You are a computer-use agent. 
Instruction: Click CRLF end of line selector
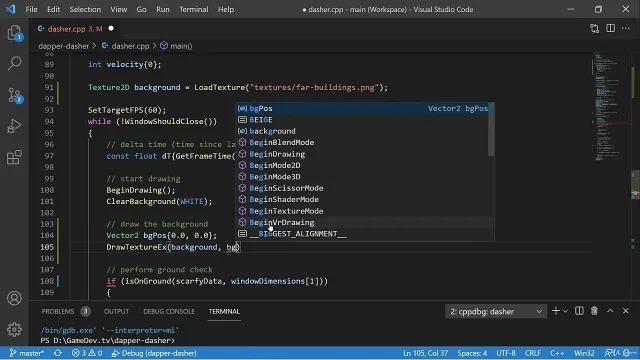coord(532,353)
